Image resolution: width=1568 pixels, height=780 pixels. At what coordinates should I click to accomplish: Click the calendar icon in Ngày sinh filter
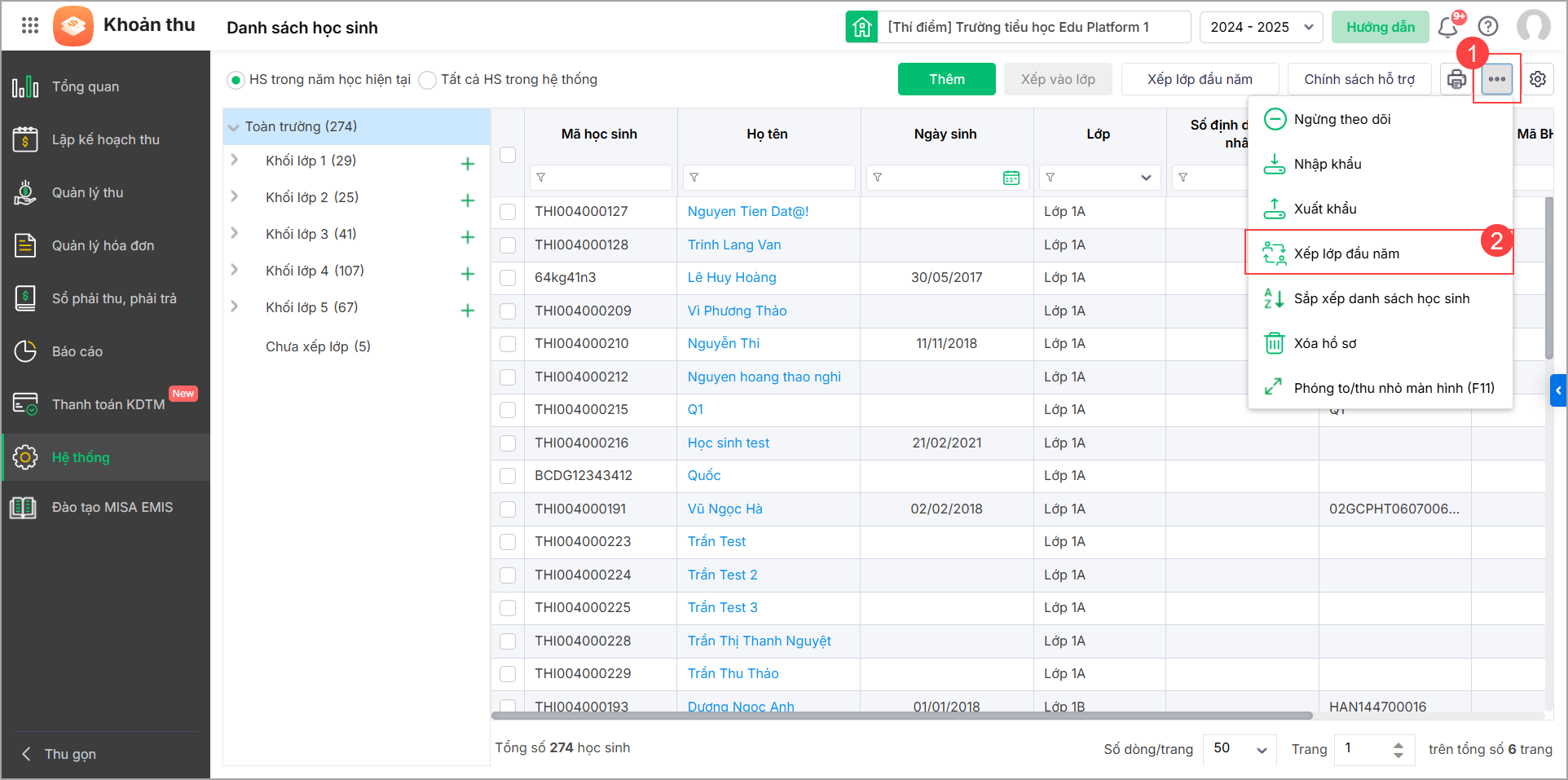1011,178
